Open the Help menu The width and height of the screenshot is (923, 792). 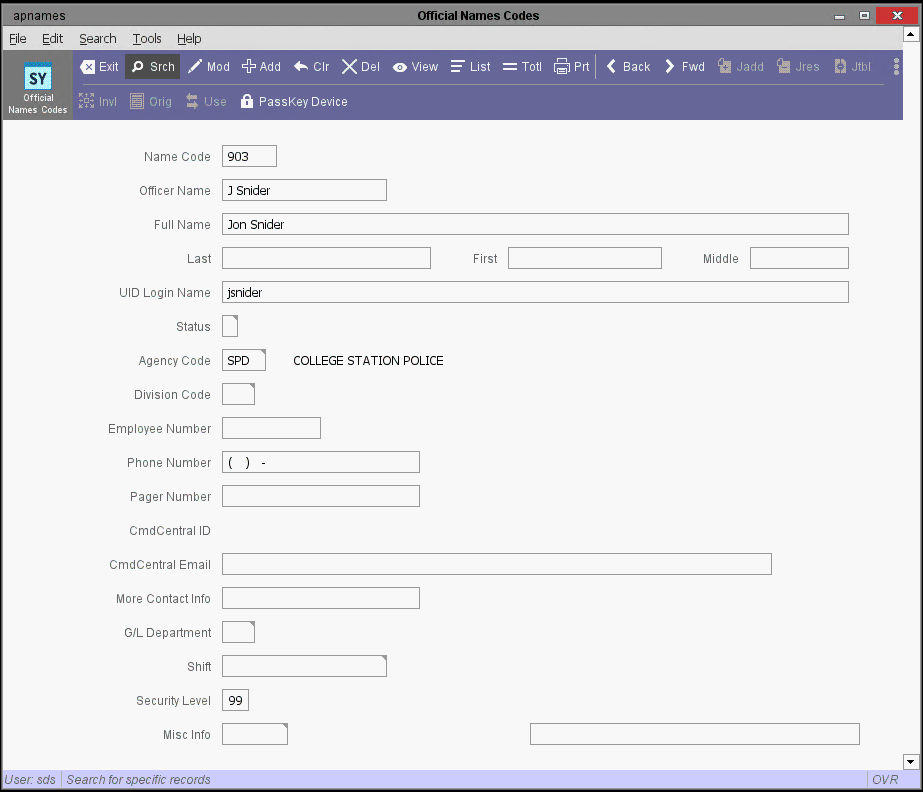tap(189, 39)
